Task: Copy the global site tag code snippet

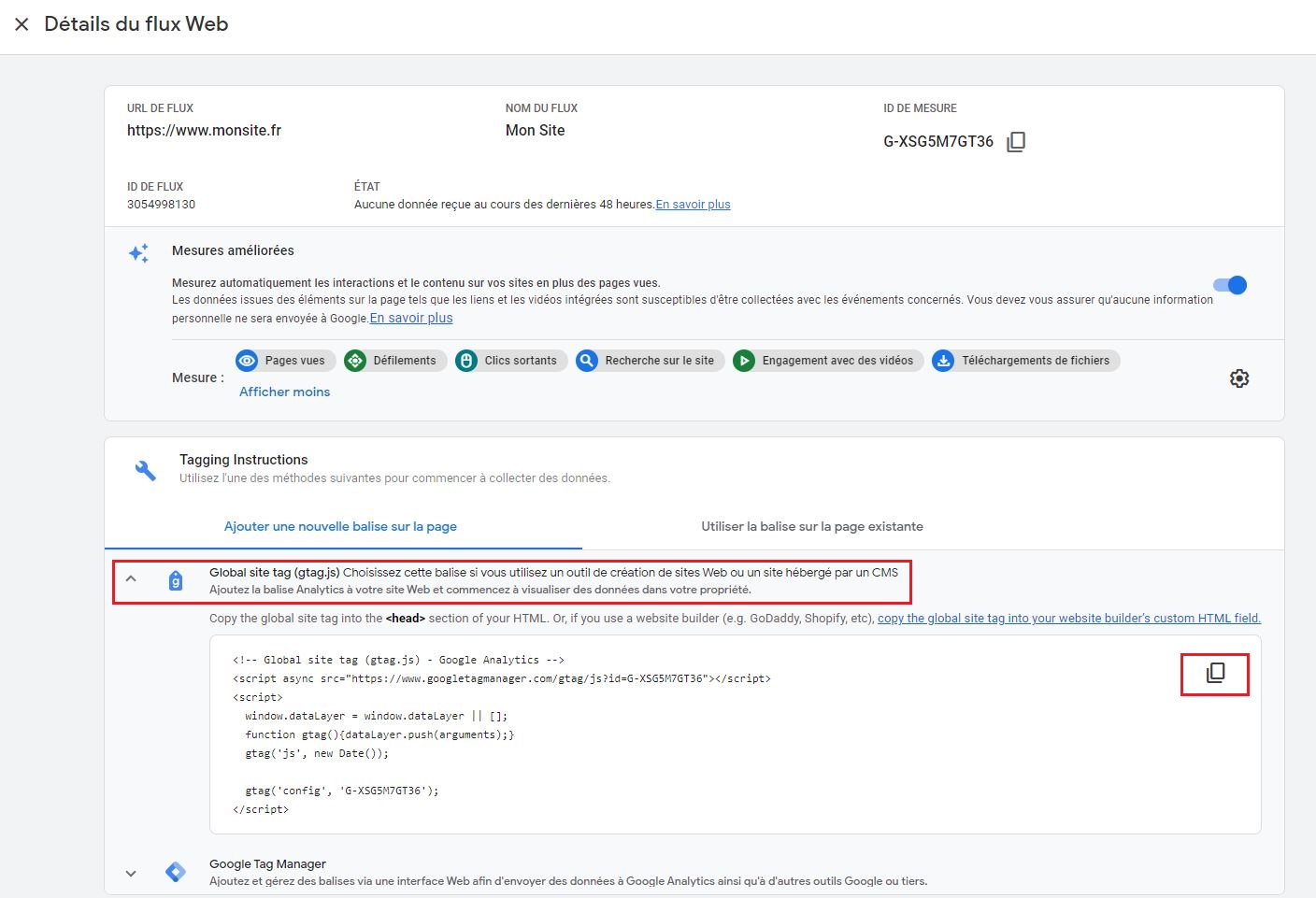Action: click(x=1215, y=674)
